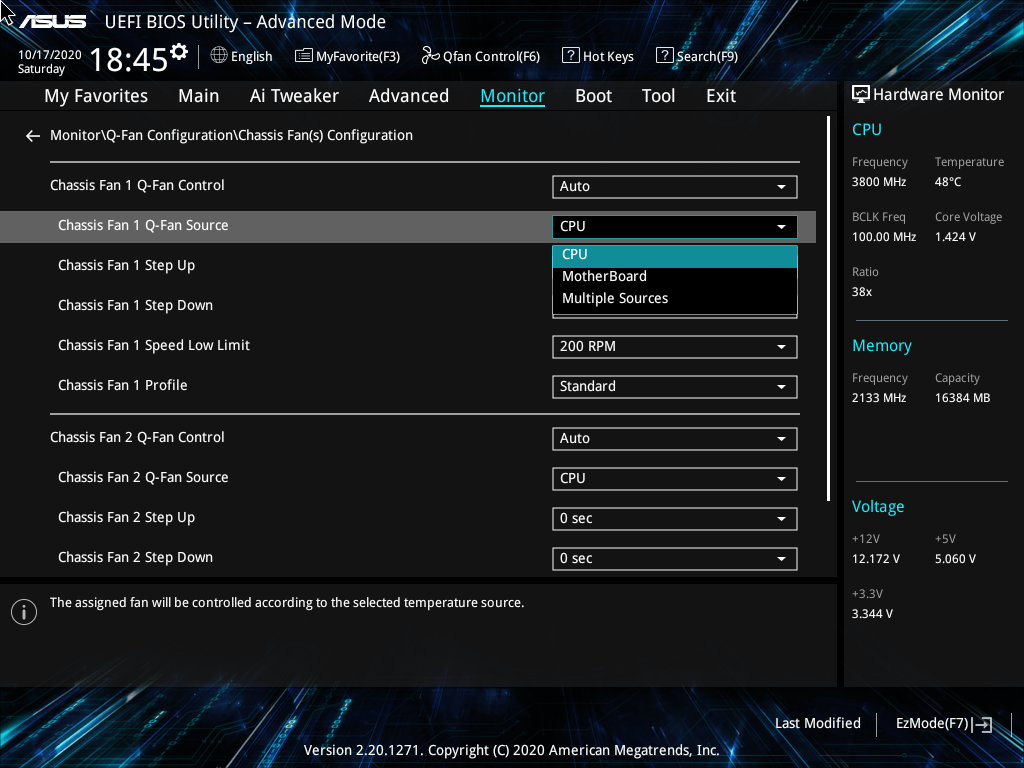Choose CPU option in source list

click(675, 255)
